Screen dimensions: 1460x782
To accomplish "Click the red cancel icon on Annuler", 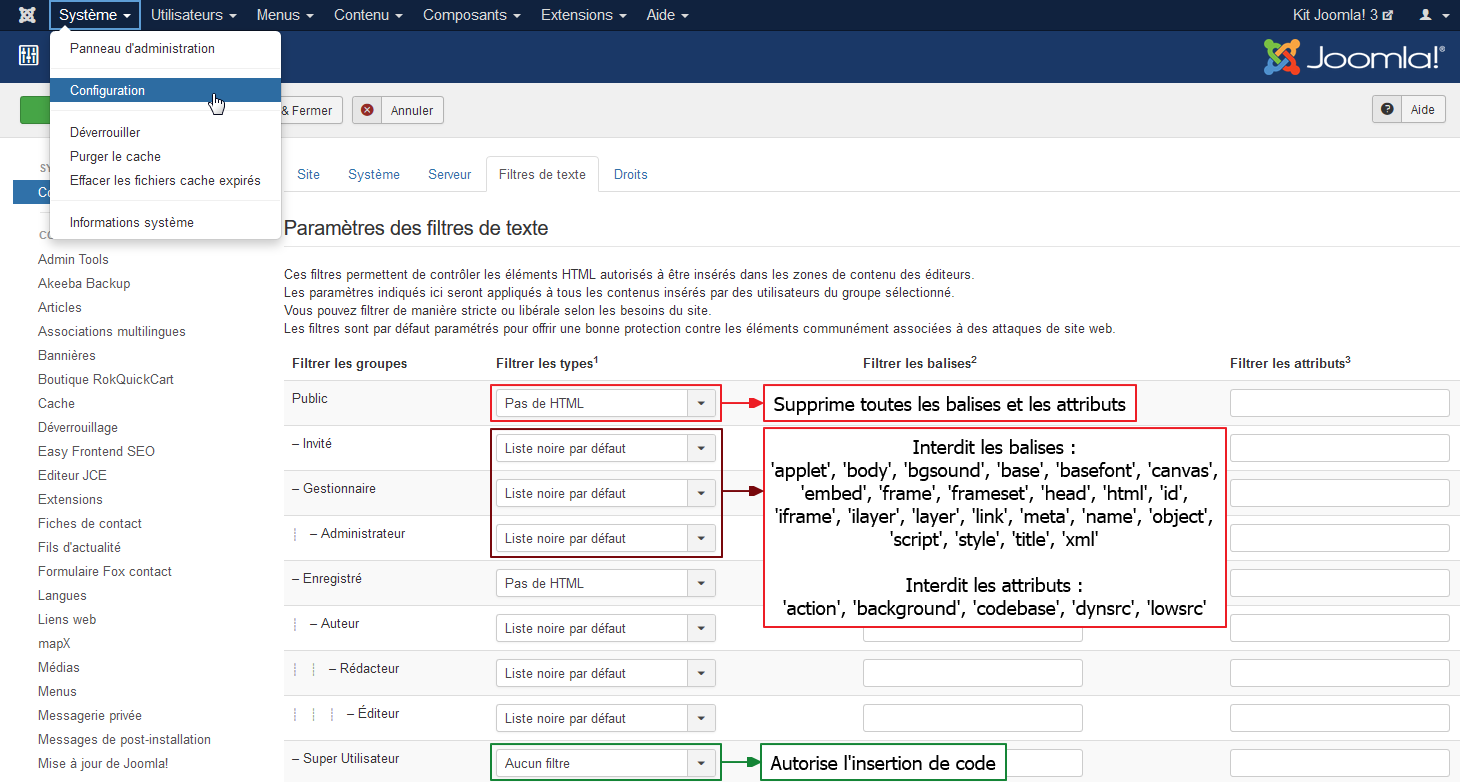I will [x=368, y=110].
